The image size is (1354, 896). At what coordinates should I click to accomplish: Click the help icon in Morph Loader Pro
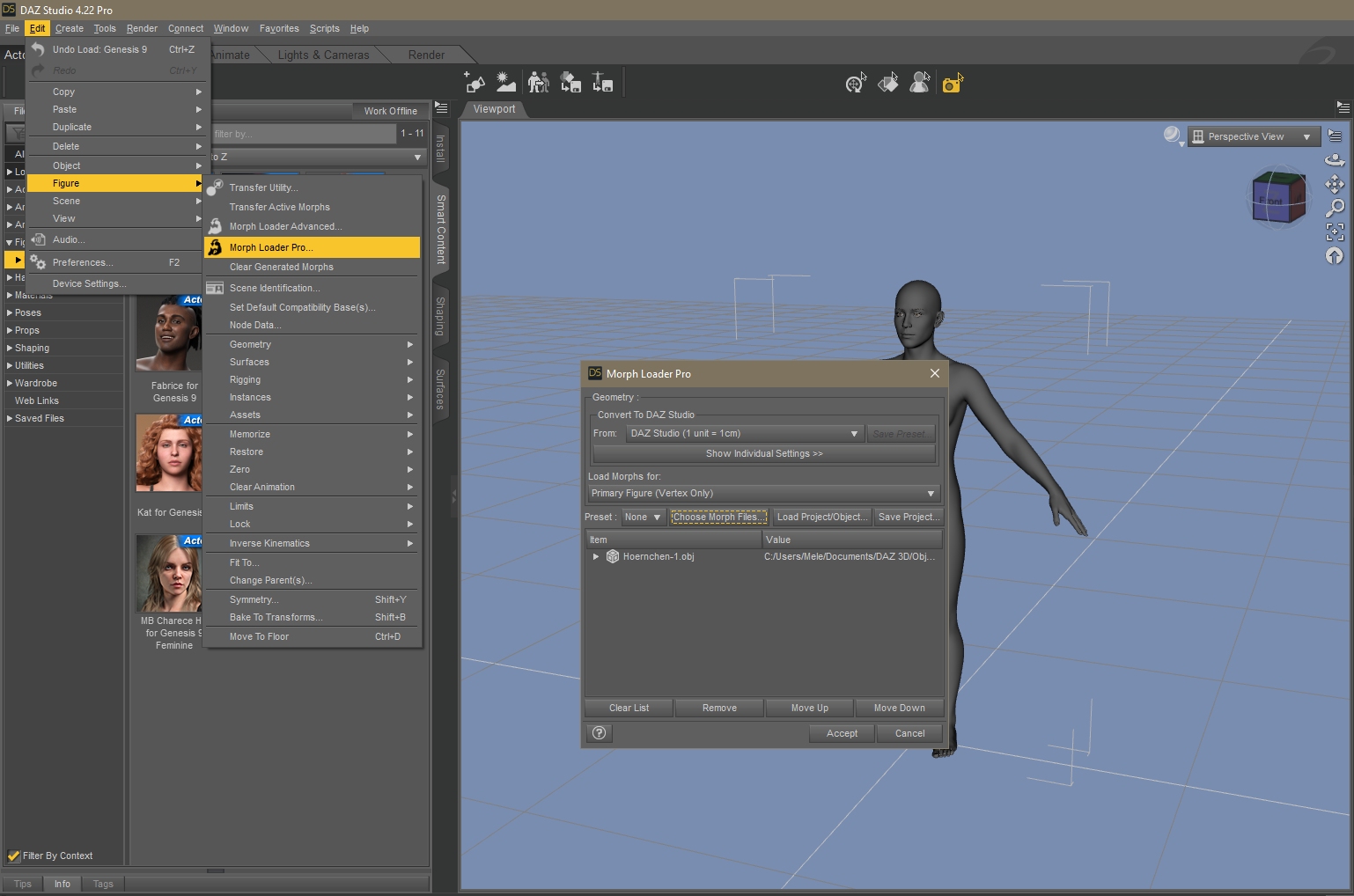tap(600, 733)
